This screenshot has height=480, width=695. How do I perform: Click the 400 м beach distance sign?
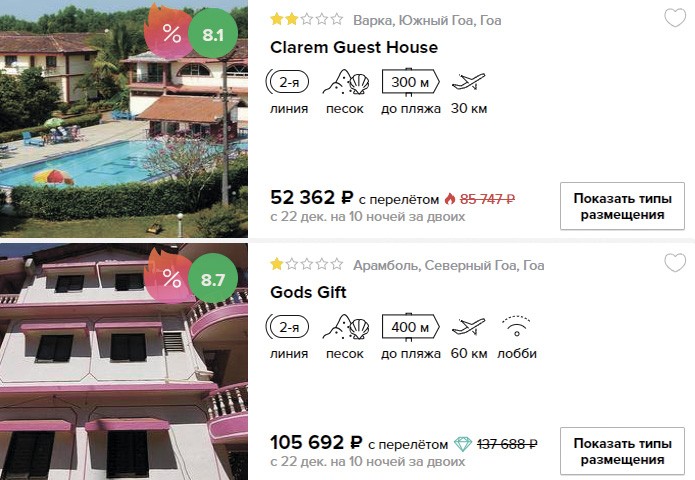[410, 327]
